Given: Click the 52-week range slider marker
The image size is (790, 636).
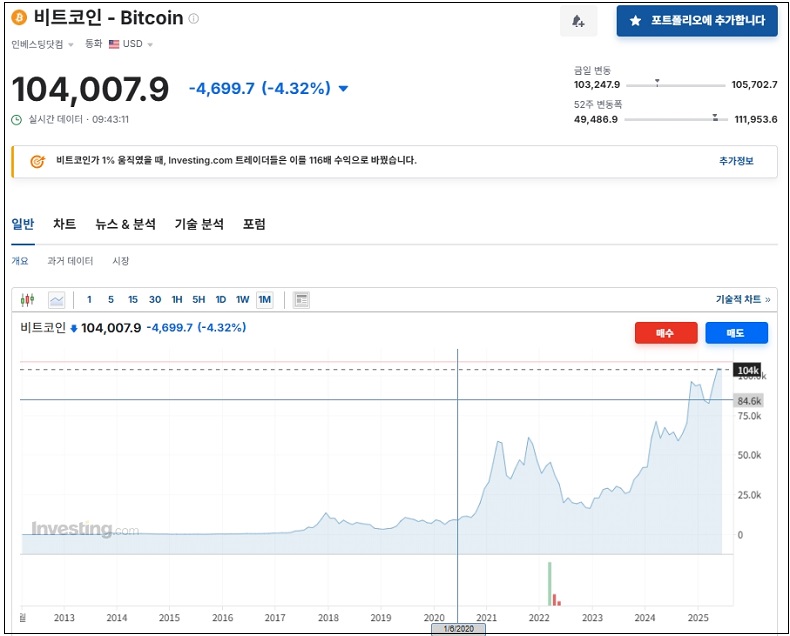Looking at the screenshot, I should (715, 117).
